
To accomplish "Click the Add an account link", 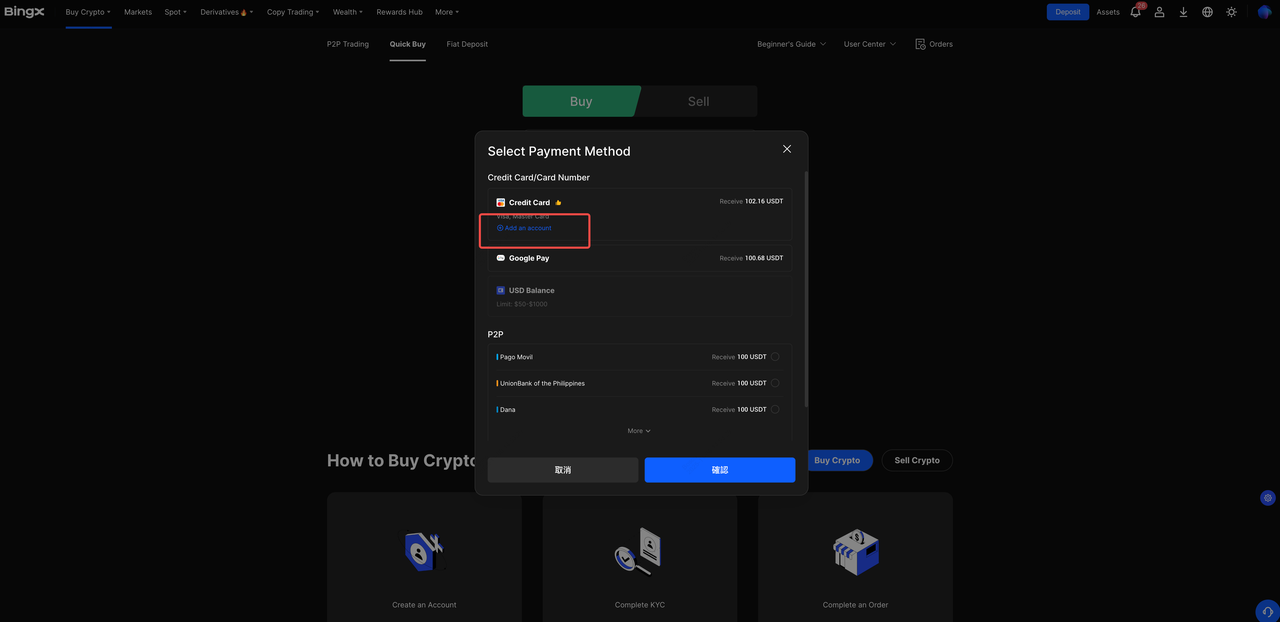I will (527, 228).
